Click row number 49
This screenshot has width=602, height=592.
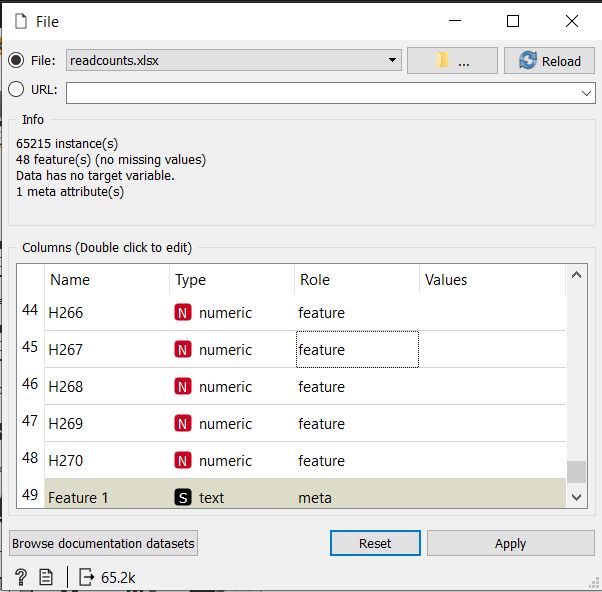[30, 494]
